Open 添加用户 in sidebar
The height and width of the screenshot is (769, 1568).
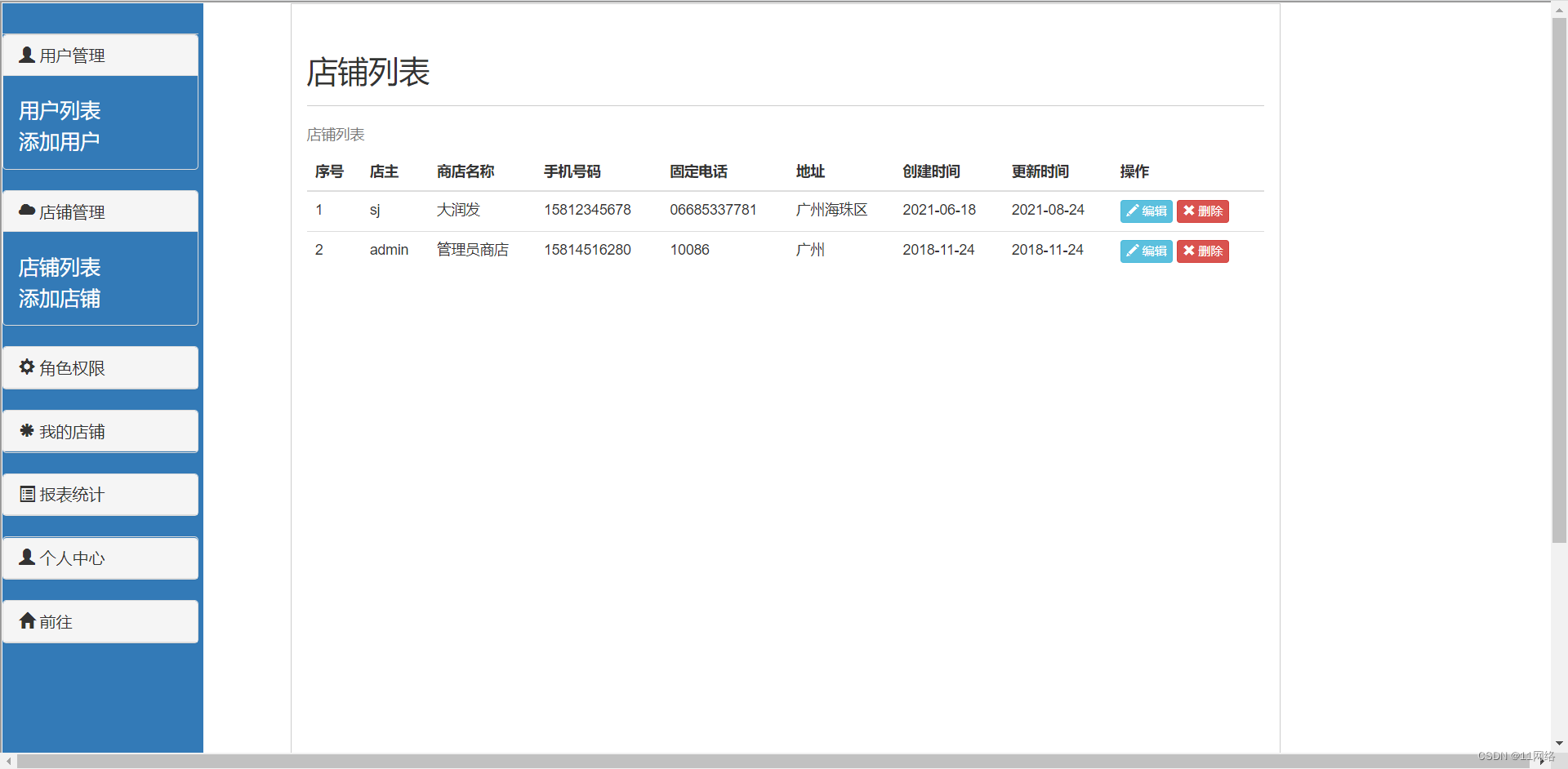[x=60, y=142]
